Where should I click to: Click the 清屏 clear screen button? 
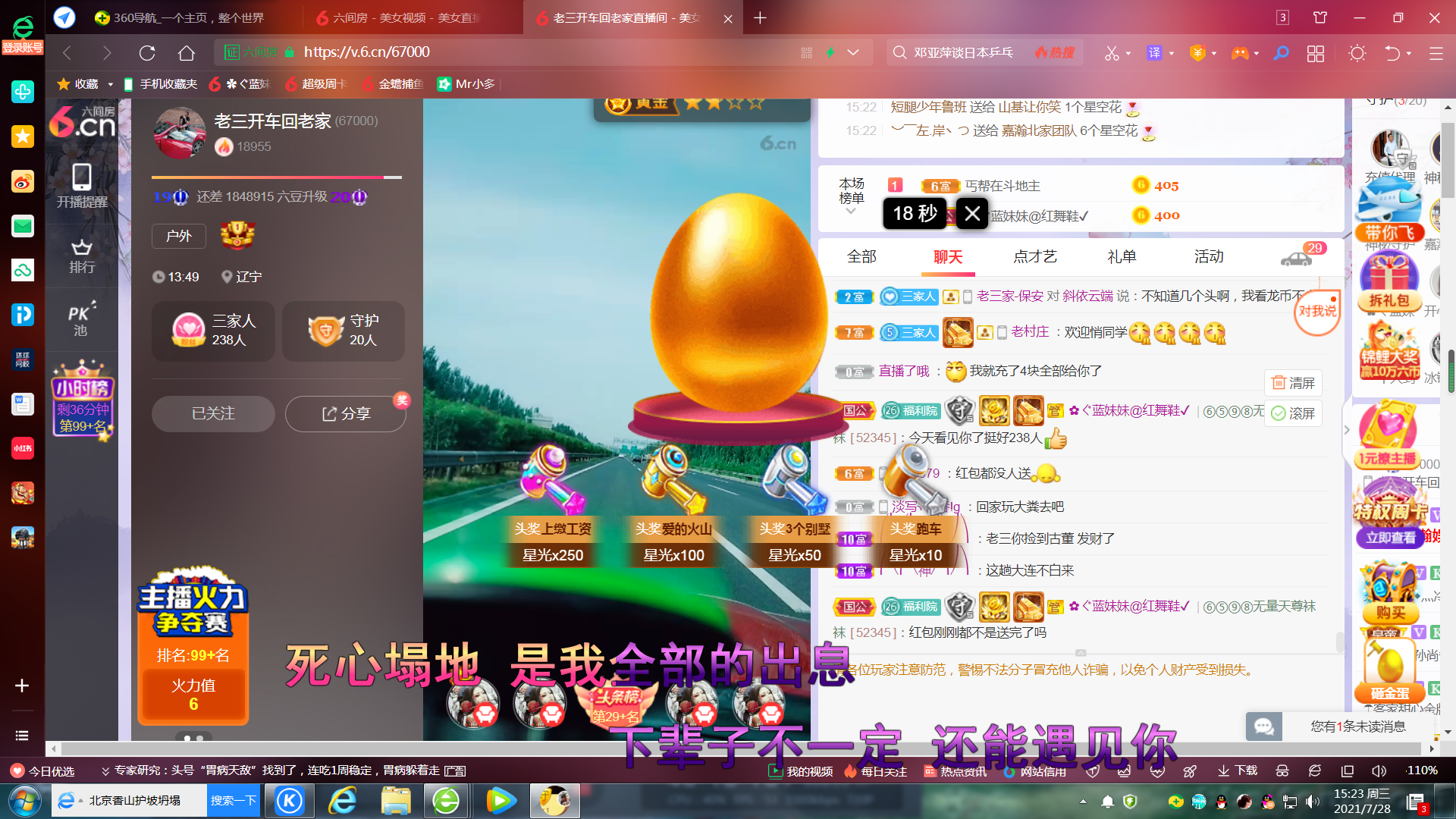[x=1293, y=383]
